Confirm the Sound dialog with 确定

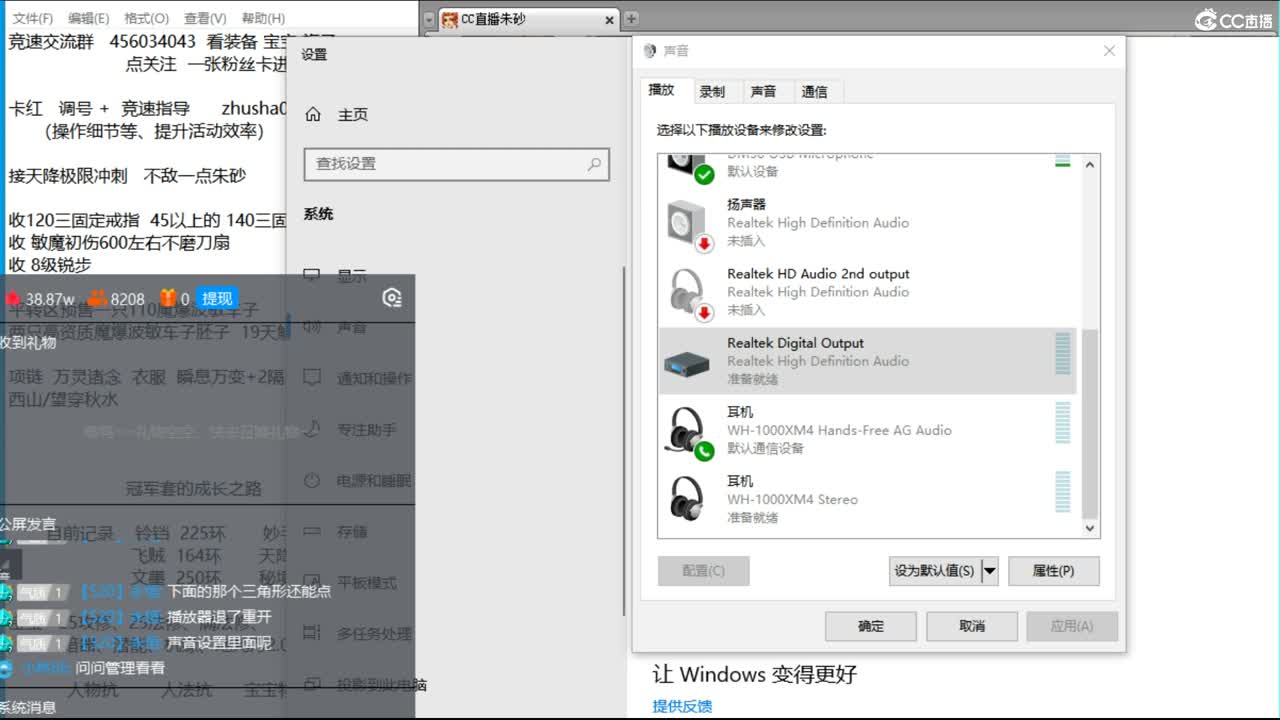[871, 626]
